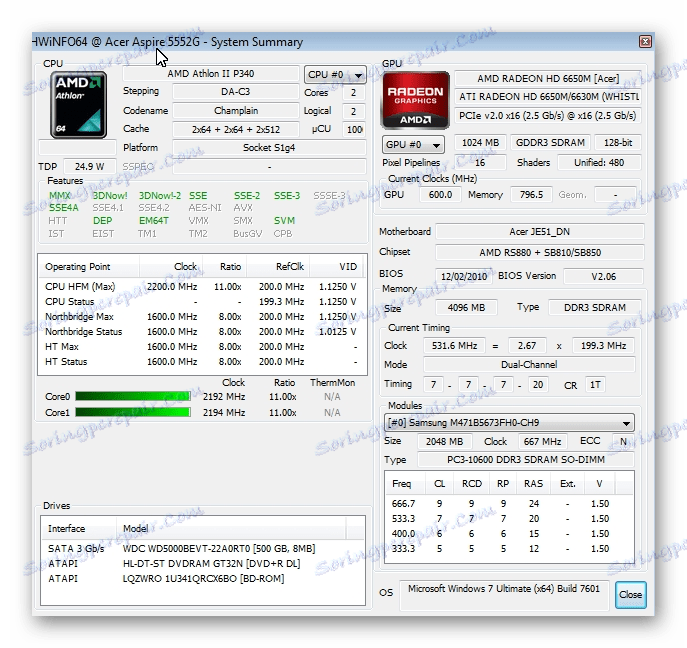Click the AMD Athlon CPU logo
Viewport: 687px width, 648px height.
[78, 105]
